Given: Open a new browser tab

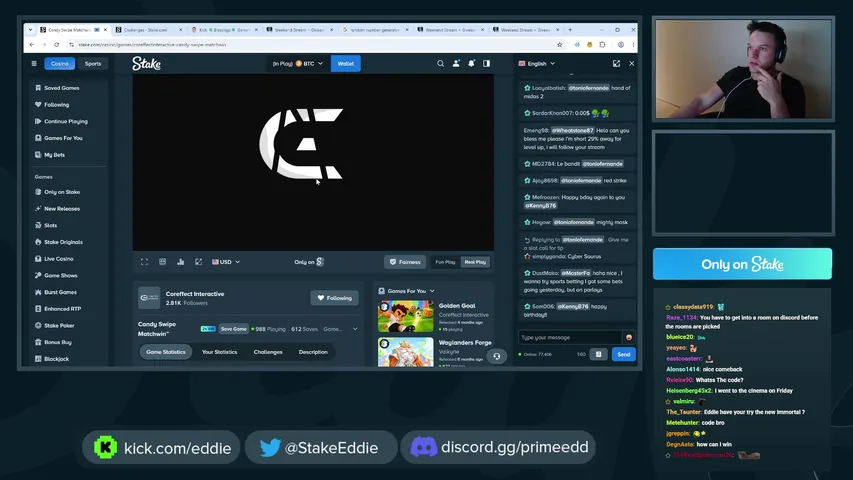Looking at the screenshot, I should pyautogui.click(x=570, y=30).
